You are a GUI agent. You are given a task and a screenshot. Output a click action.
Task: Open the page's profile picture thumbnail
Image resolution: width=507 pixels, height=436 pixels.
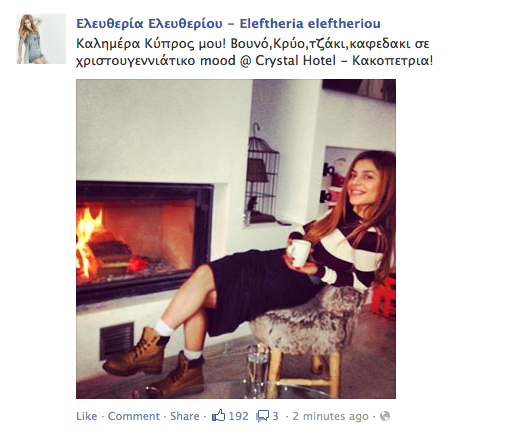coord(41,39)
